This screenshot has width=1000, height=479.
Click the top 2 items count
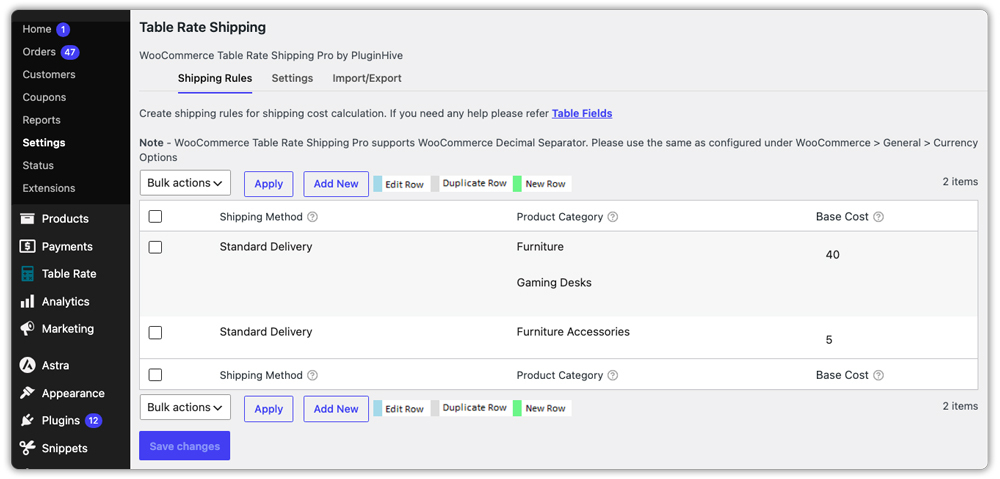[x=960, y=182]
